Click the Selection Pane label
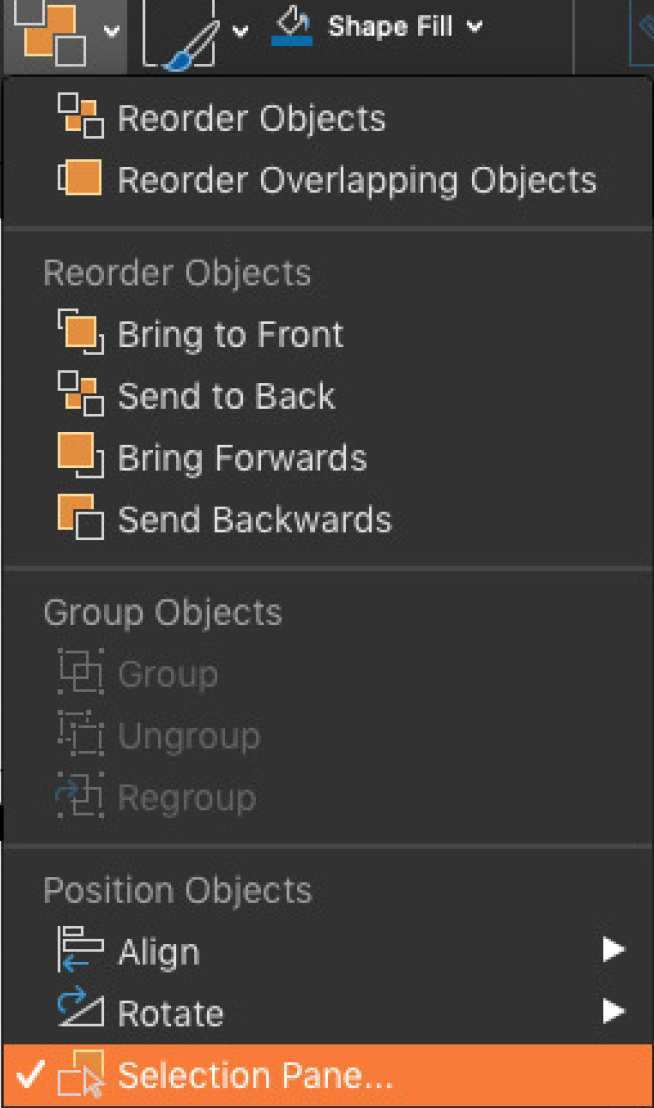The image size is (654, 1108). 255,1076
